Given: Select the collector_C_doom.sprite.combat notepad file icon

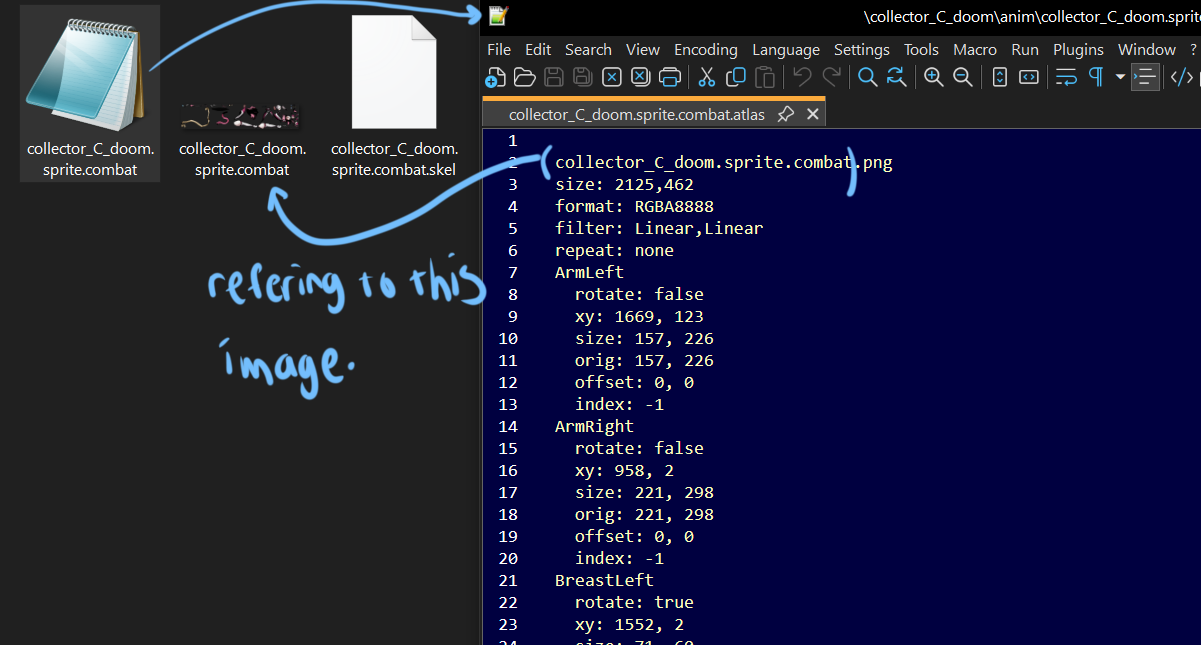Looking at the screenshot, I should pos(90,93).
